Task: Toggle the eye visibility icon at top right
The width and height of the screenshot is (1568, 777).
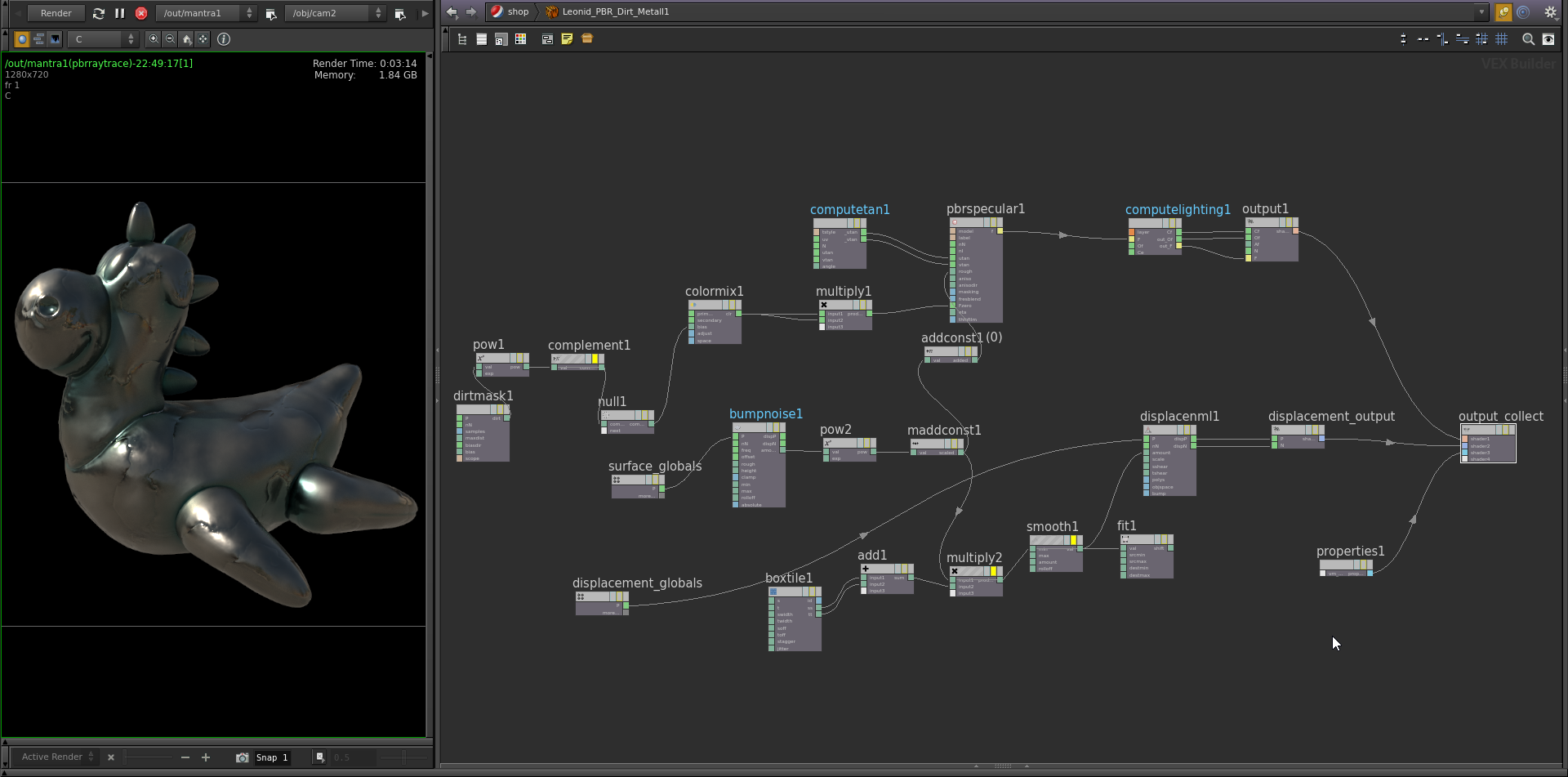Action: [1549, 38]
